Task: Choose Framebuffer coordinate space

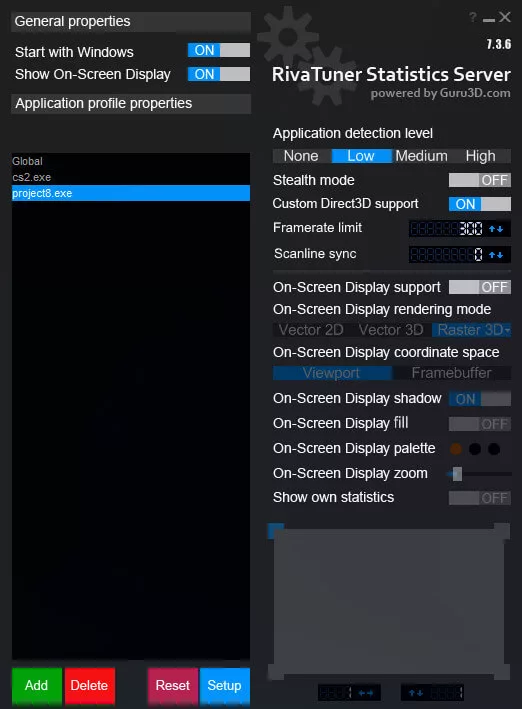Action: tap(451, 373)
